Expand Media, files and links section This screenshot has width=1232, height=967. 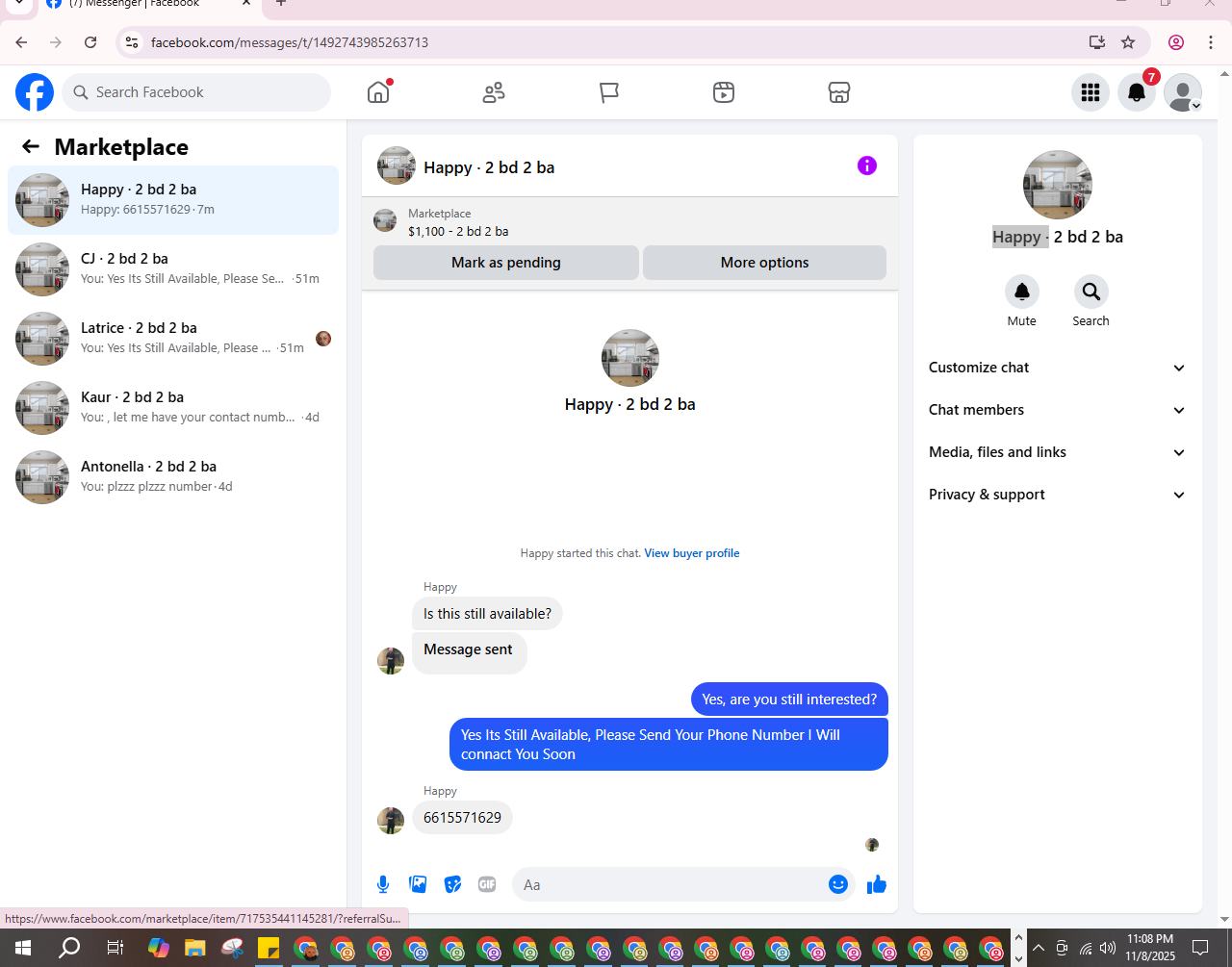coord(1058,452)
